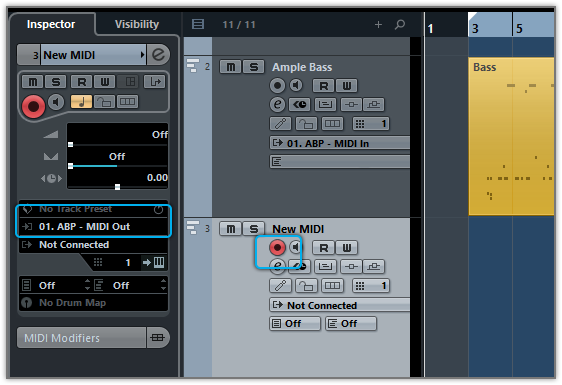The width and height of the screenshot is (562, 385).
Task: Expand the MIDI Modifiers section
Action: 82,338
